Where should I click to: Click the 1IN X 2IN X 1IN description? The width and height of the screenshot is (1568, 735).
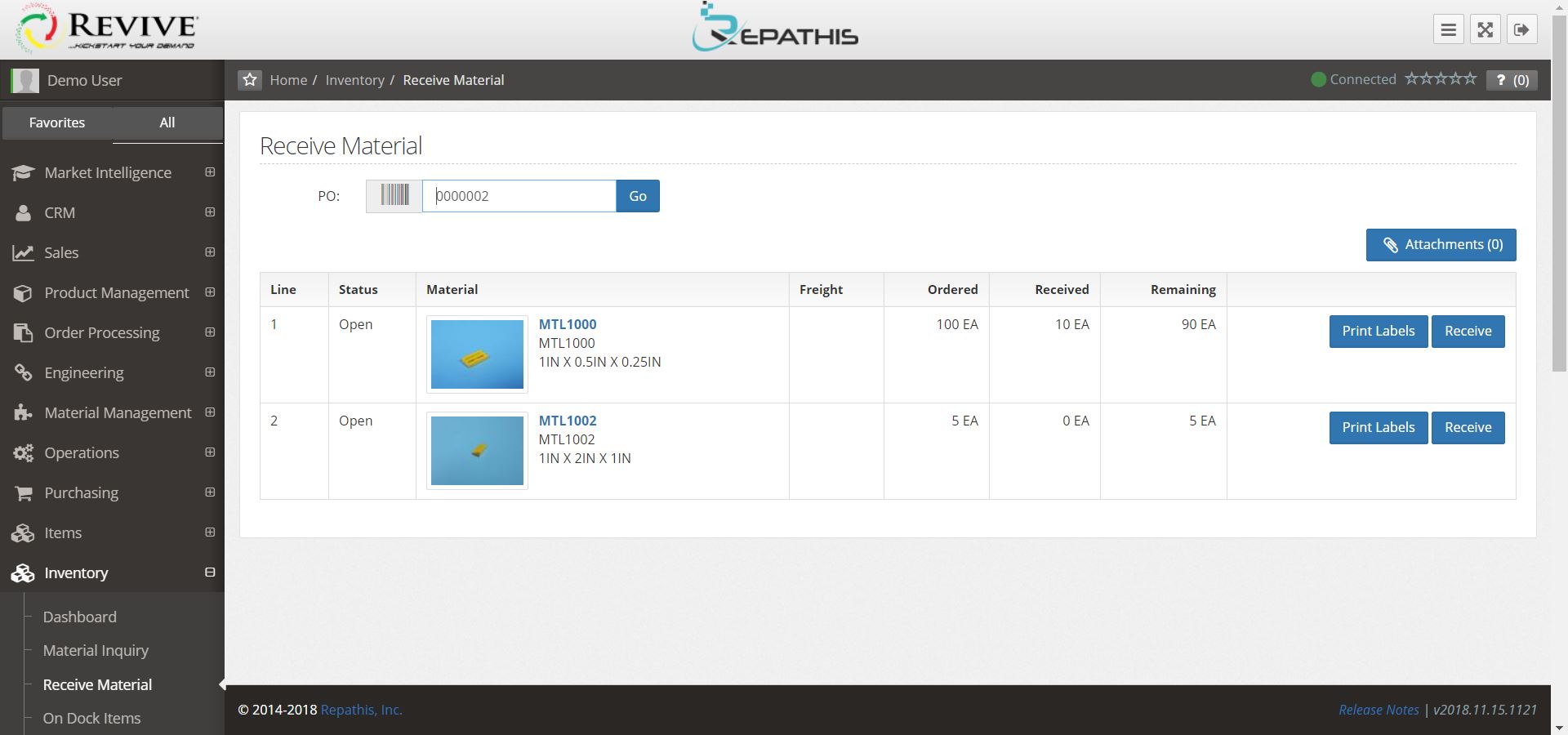tap(585, 458)
